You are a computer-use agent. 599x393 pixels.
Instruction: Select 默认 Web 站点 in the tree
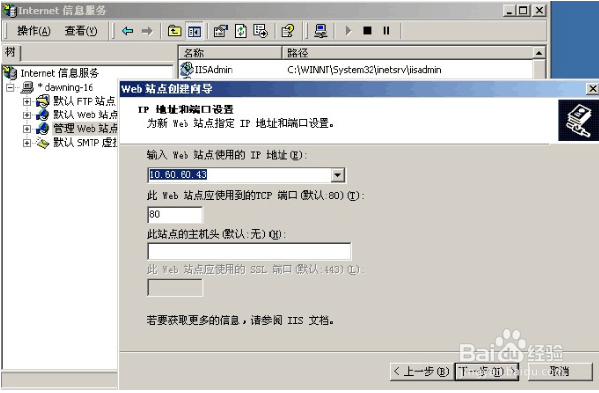pos(85,115)
